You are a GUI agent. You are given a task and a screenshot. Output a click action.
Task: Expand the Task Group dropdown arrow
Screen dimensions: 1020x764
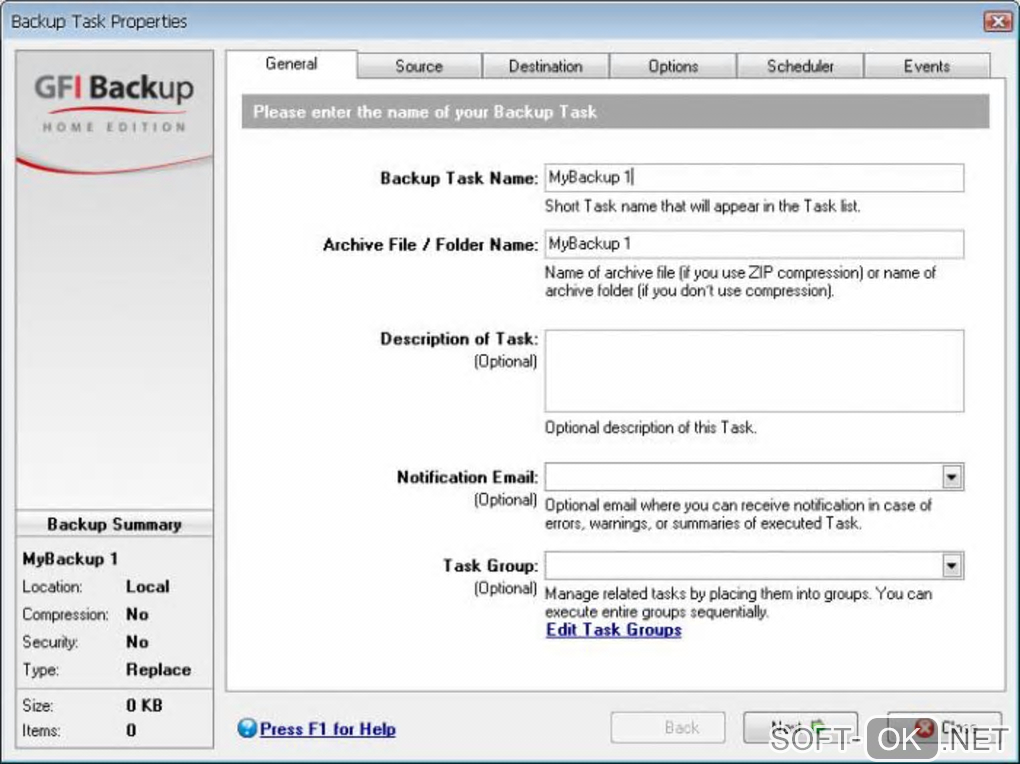(x=952, y=566)
